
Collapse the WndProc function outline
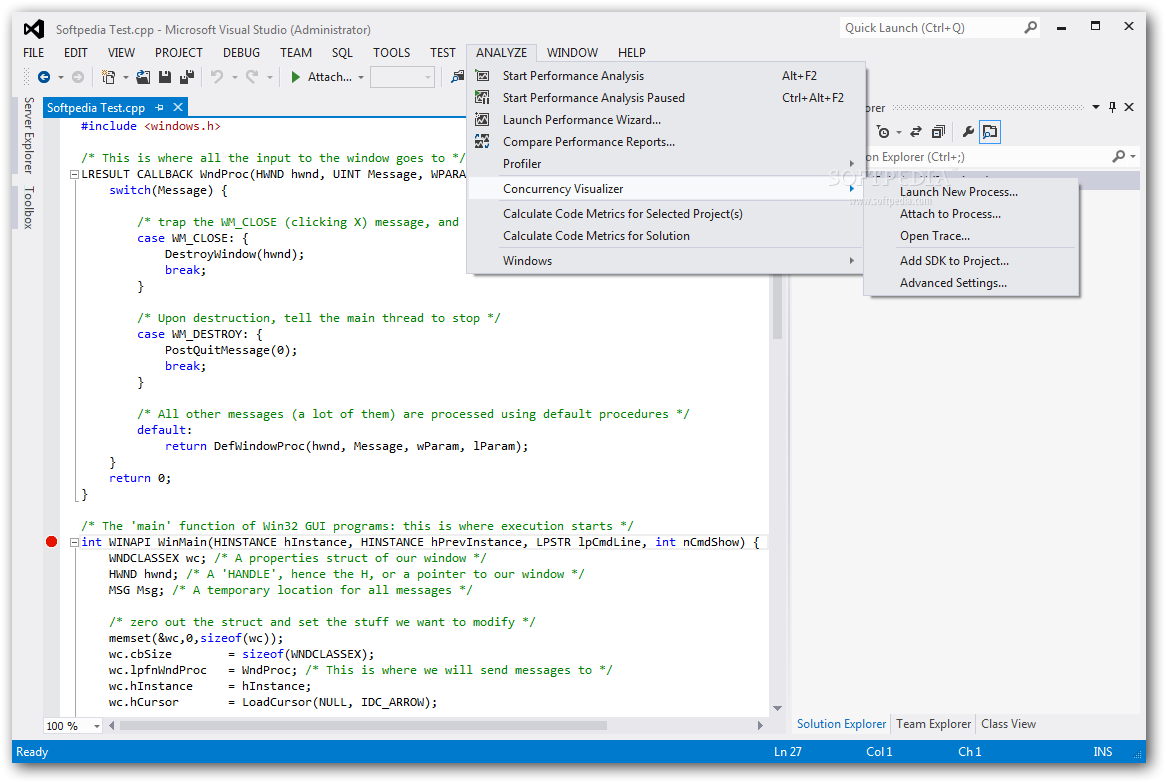click(74, 174)
